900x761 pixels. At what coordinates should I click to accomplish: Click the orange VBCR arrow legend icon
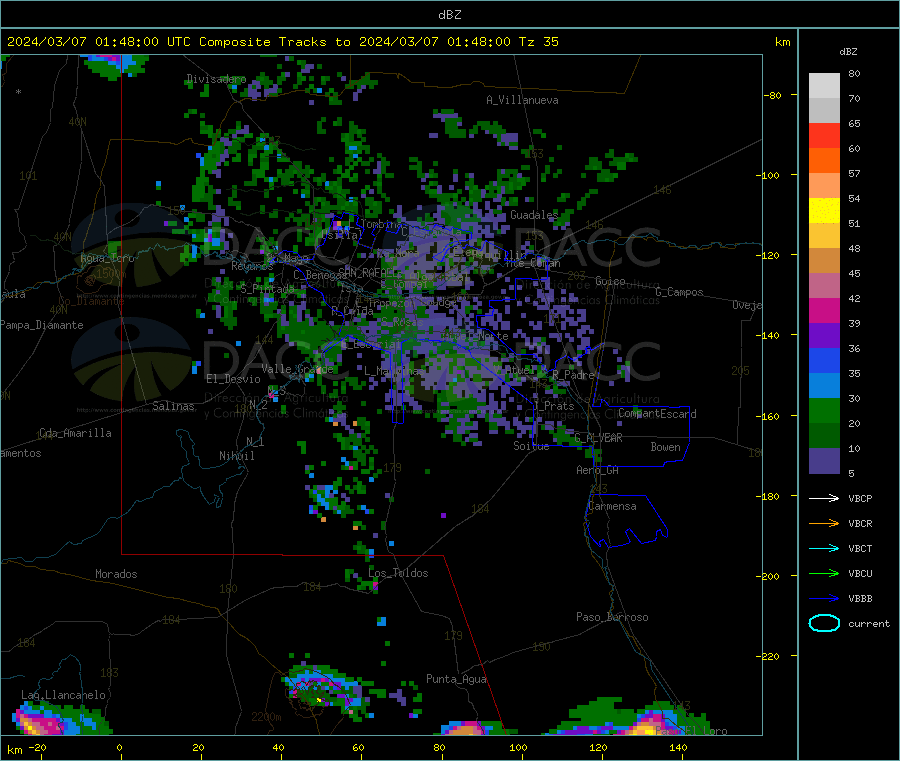point(824,523)
